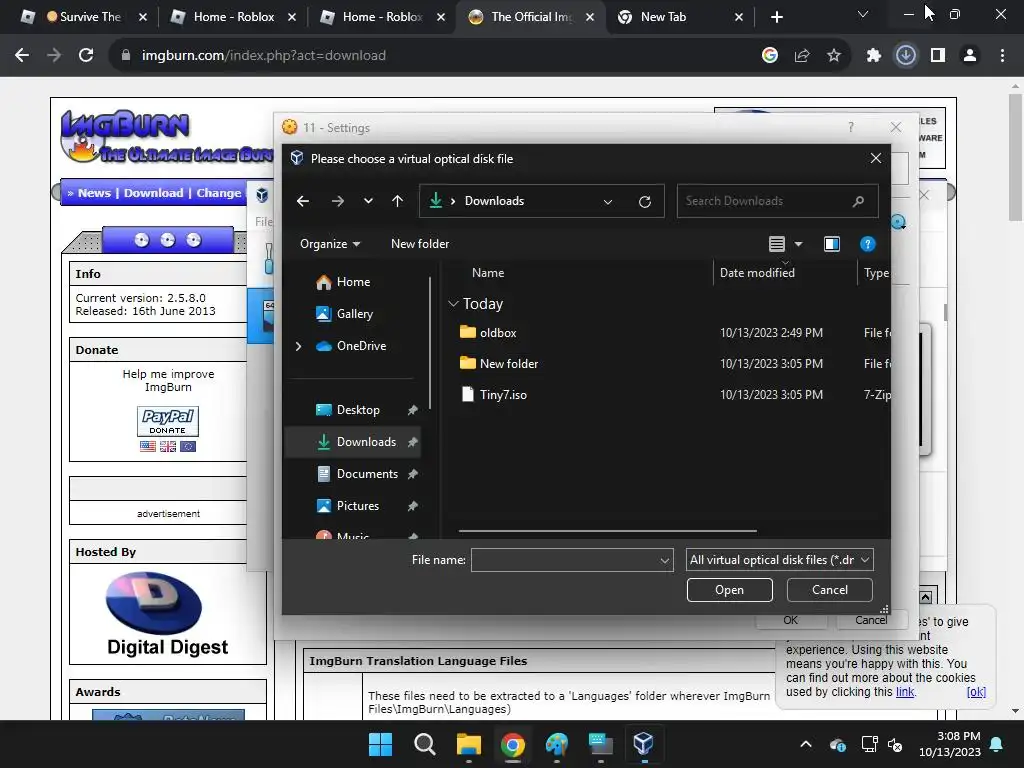The width and height of the screenshot is (1024, 768).
Task: Open the Windows Start menu
Action: 380,744
